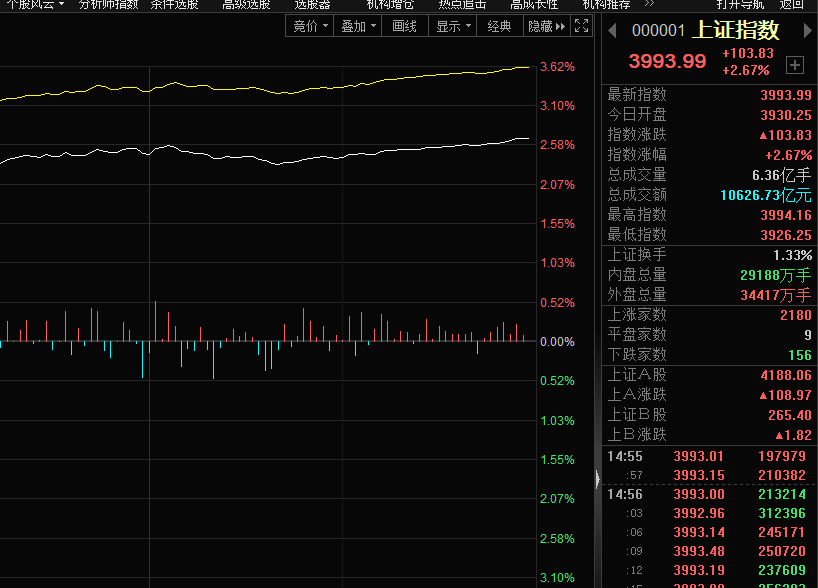Open the 选股器 menu item
The height and width of the screenshot is (588, 818).
point(312,4)
